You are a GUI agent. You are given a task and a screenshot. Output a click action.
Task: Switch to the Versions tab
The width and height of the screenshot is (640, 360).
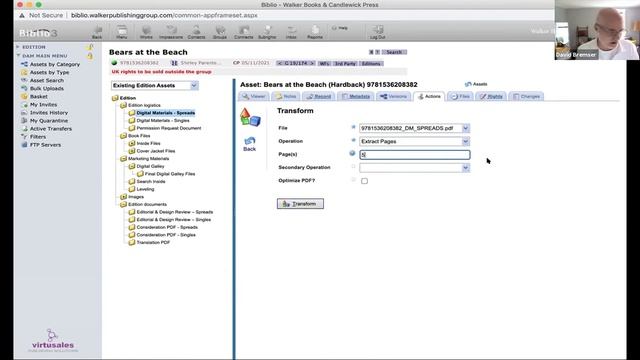click(x=394, y=97)
